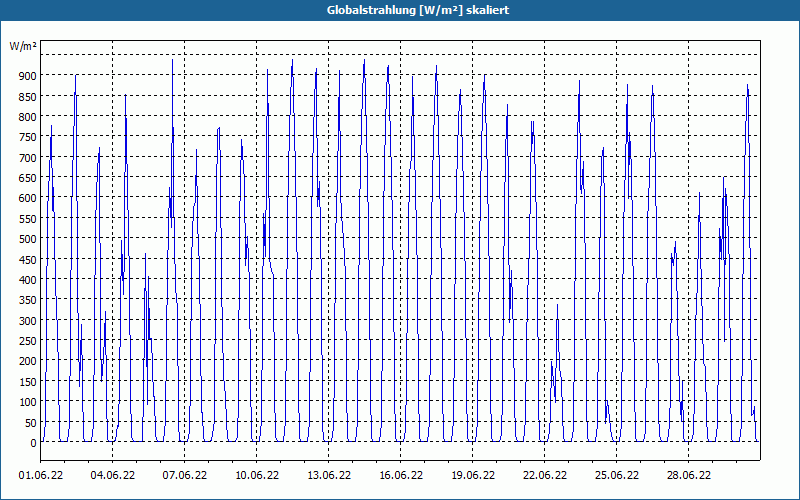Click the 750 y-axis value label
The width and height of the screenshot is (800, 500).
(29, 137)
